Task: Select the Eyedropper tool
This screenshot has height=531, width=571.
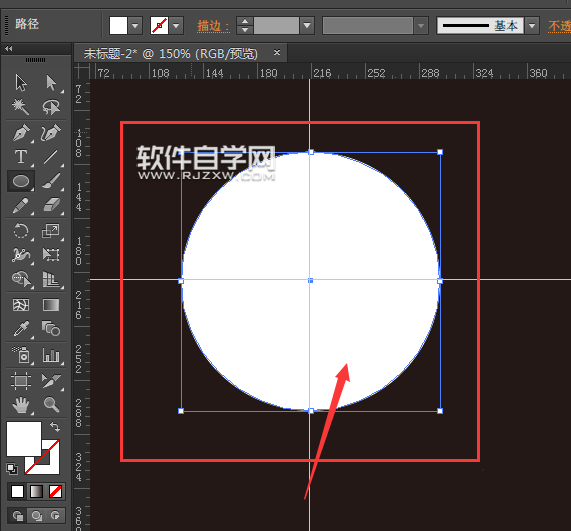Action: pos(21,329)
